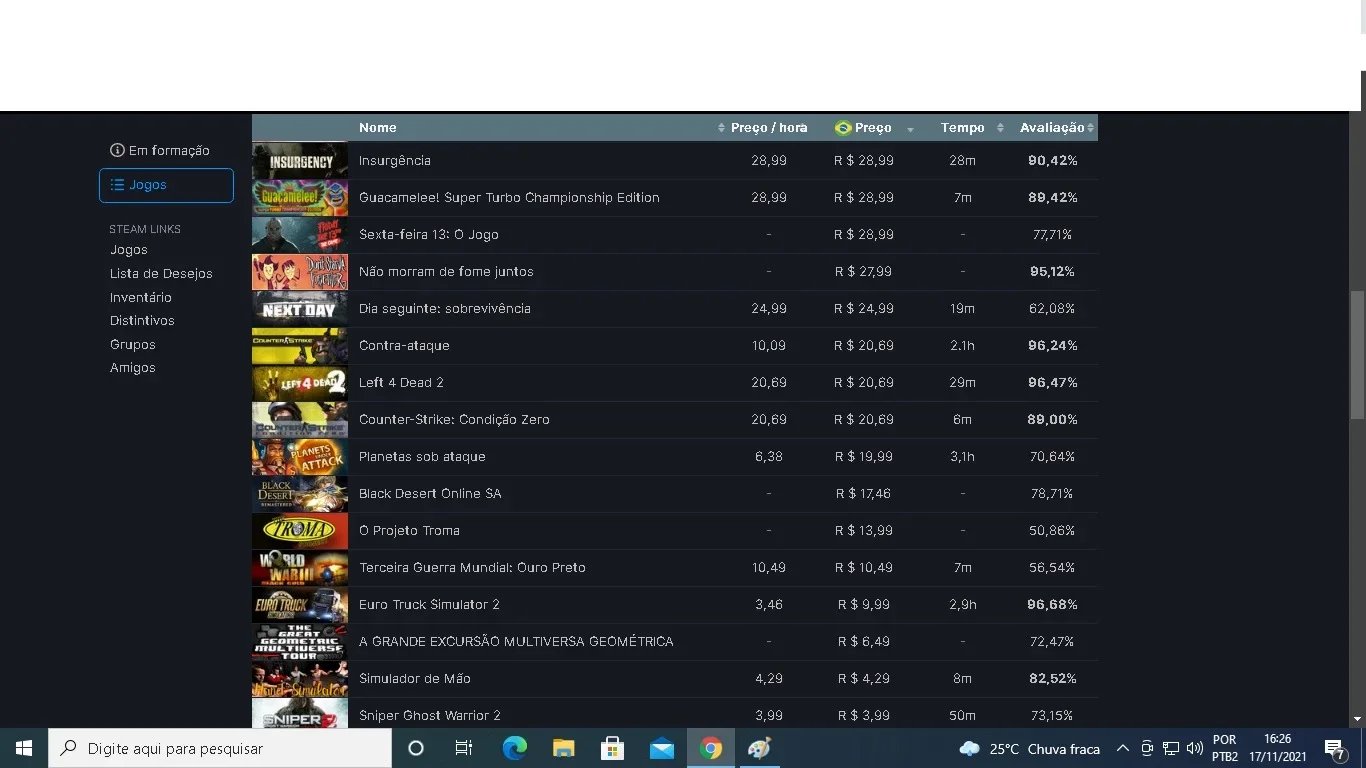The height and width of the screenshot is (768, 1366).
Task: Open Inventário link in sidebar
Action: [x=141, y=297]
